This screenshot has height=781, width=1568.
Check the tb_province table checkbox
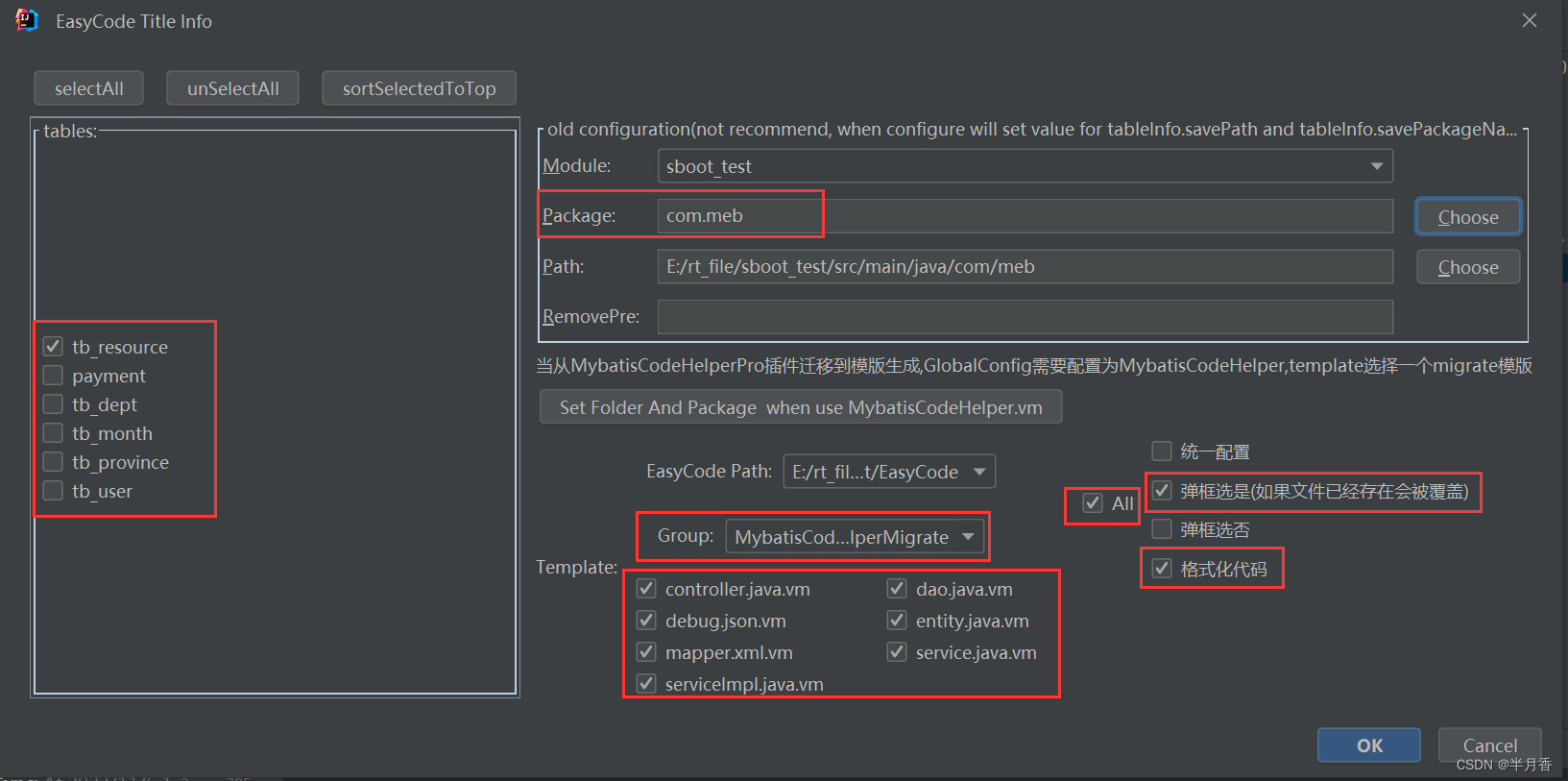point(53,461)
